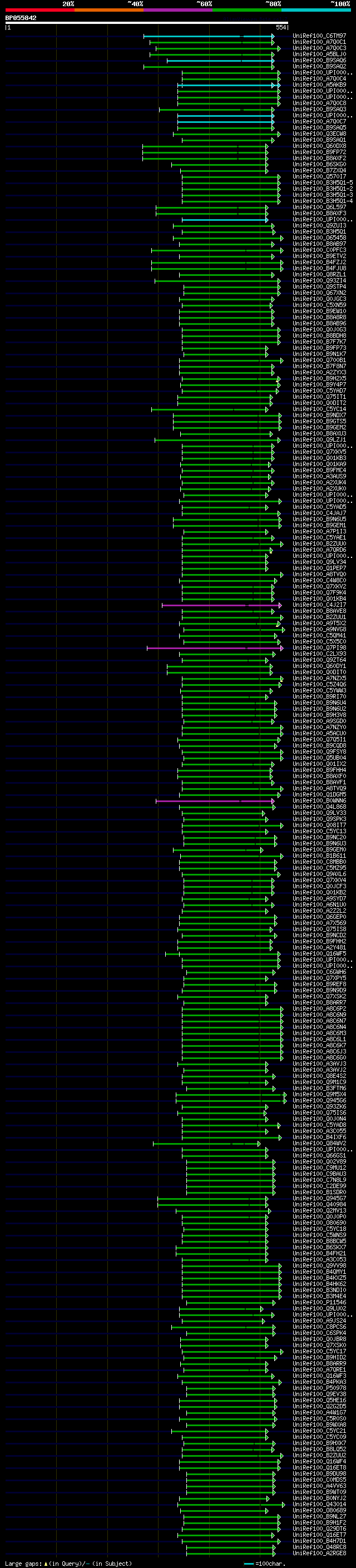
Task: Open hit UniRef100_Q9LV33
Action: click(319, 813)
